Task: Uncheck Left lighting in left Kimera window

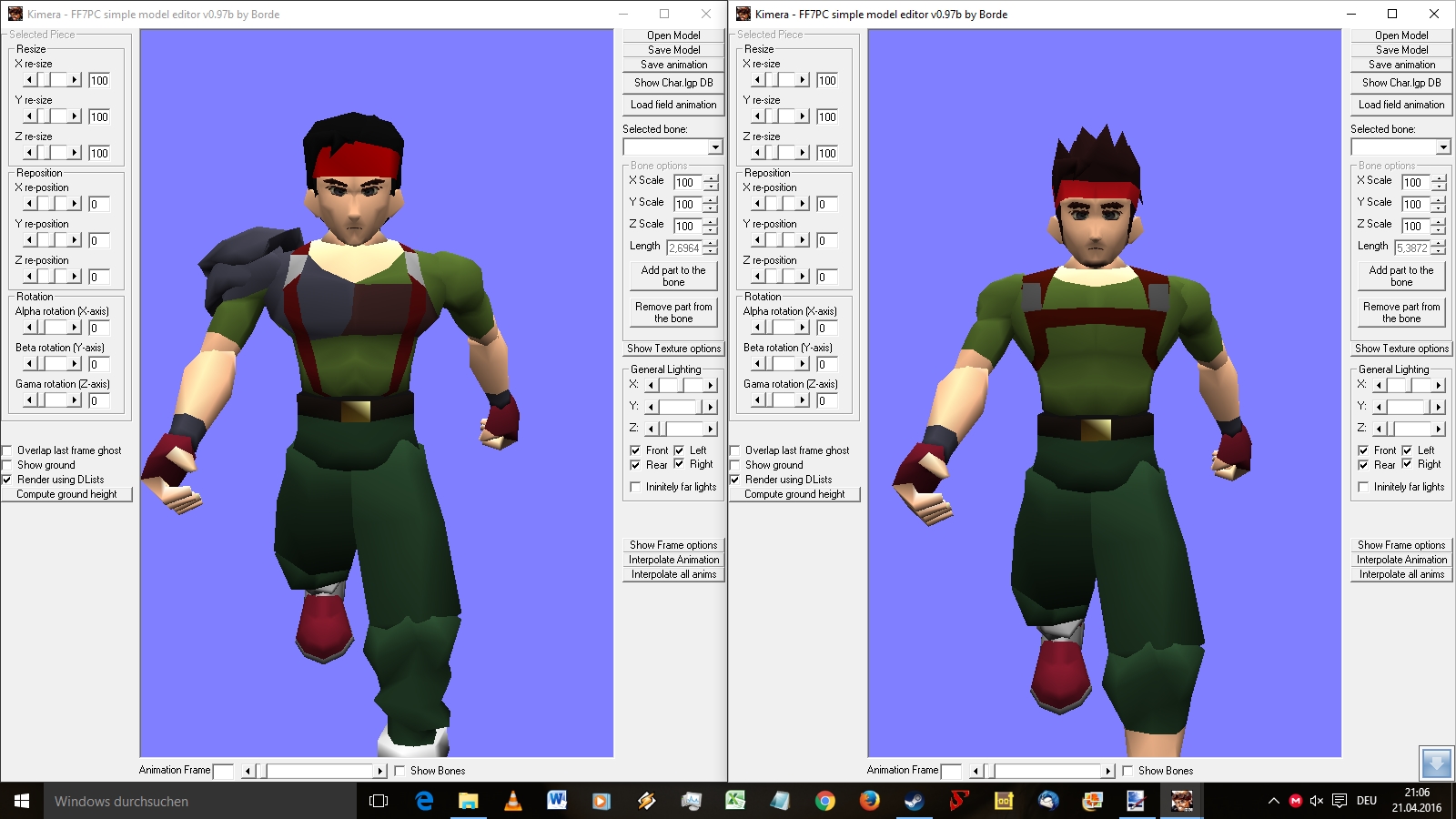Action: 679,450
